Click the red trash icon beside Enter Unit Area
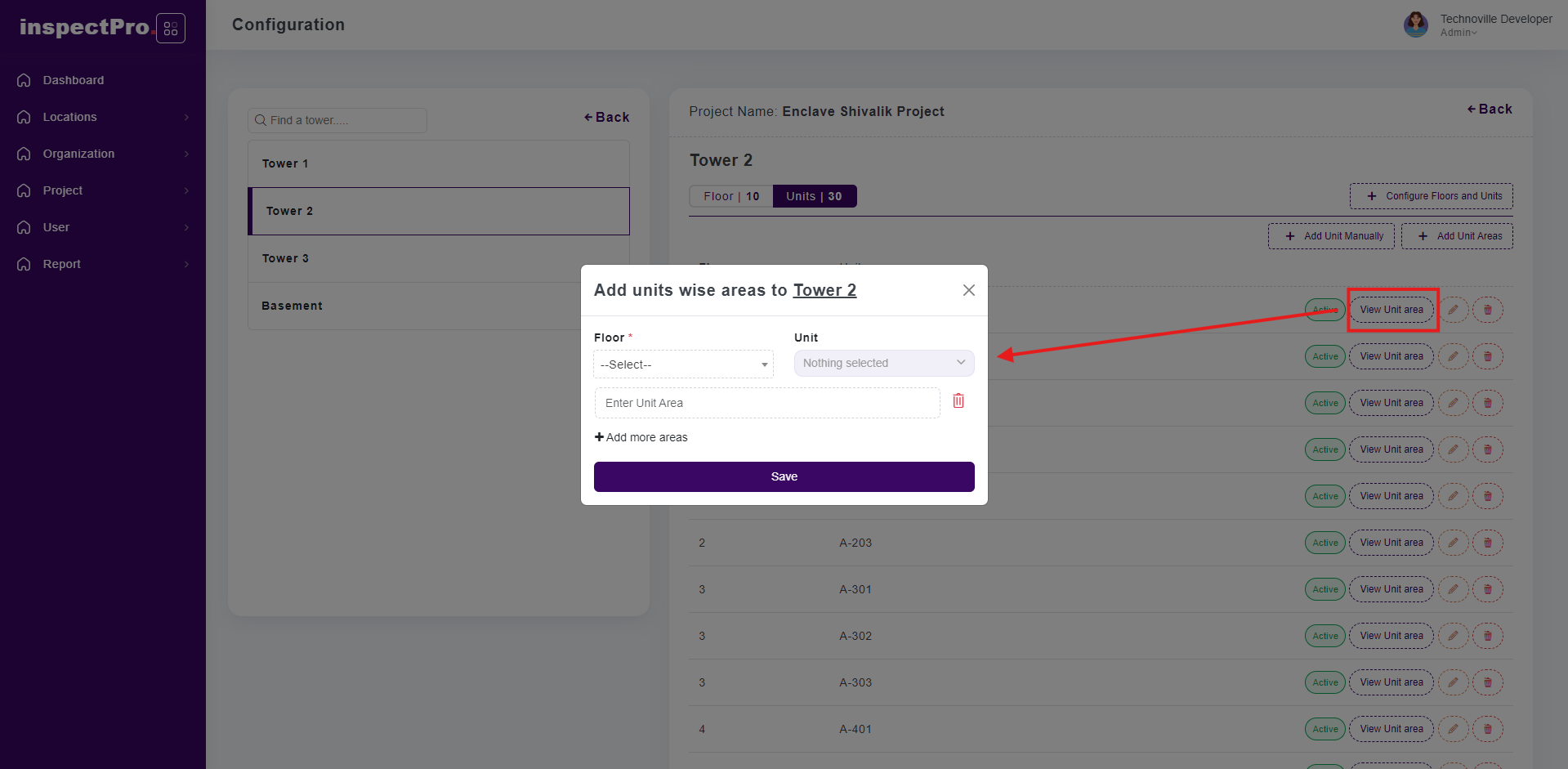Image resolution: width=1568 pixels, height=769 pixels. click(x=958, y=401)
